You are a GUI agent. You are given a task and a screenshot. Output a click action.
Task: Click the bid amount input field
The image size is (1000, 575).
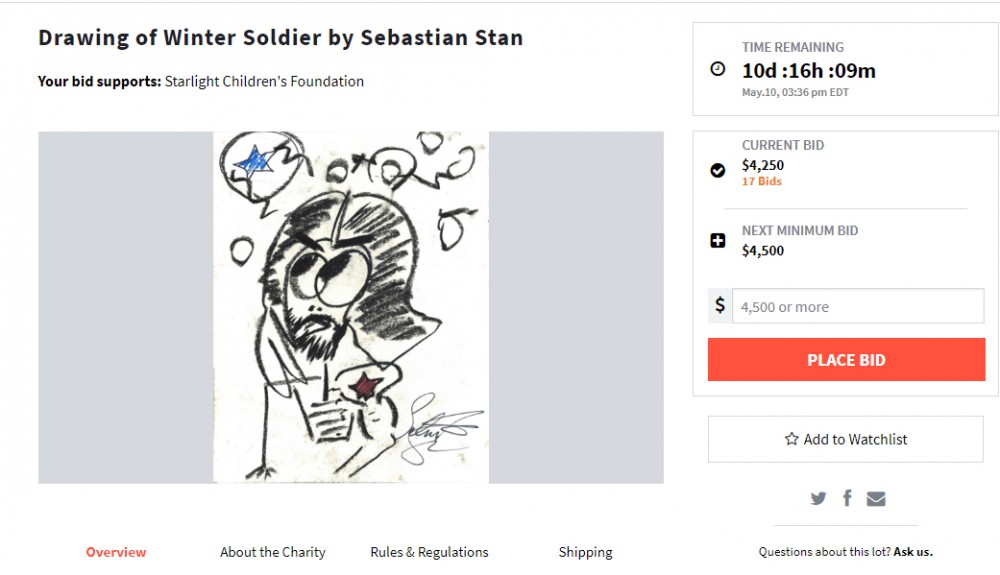tap(858, 307)
